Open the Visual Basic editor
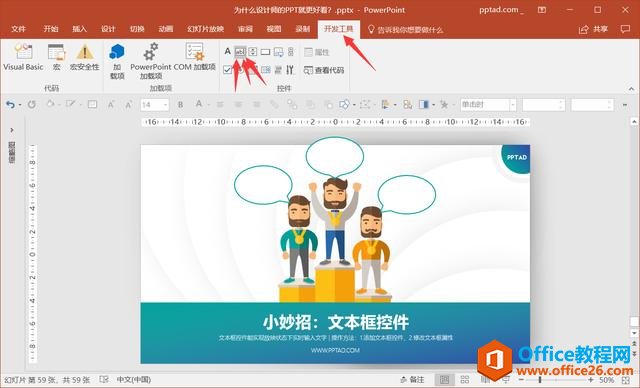 coord(23,57)
